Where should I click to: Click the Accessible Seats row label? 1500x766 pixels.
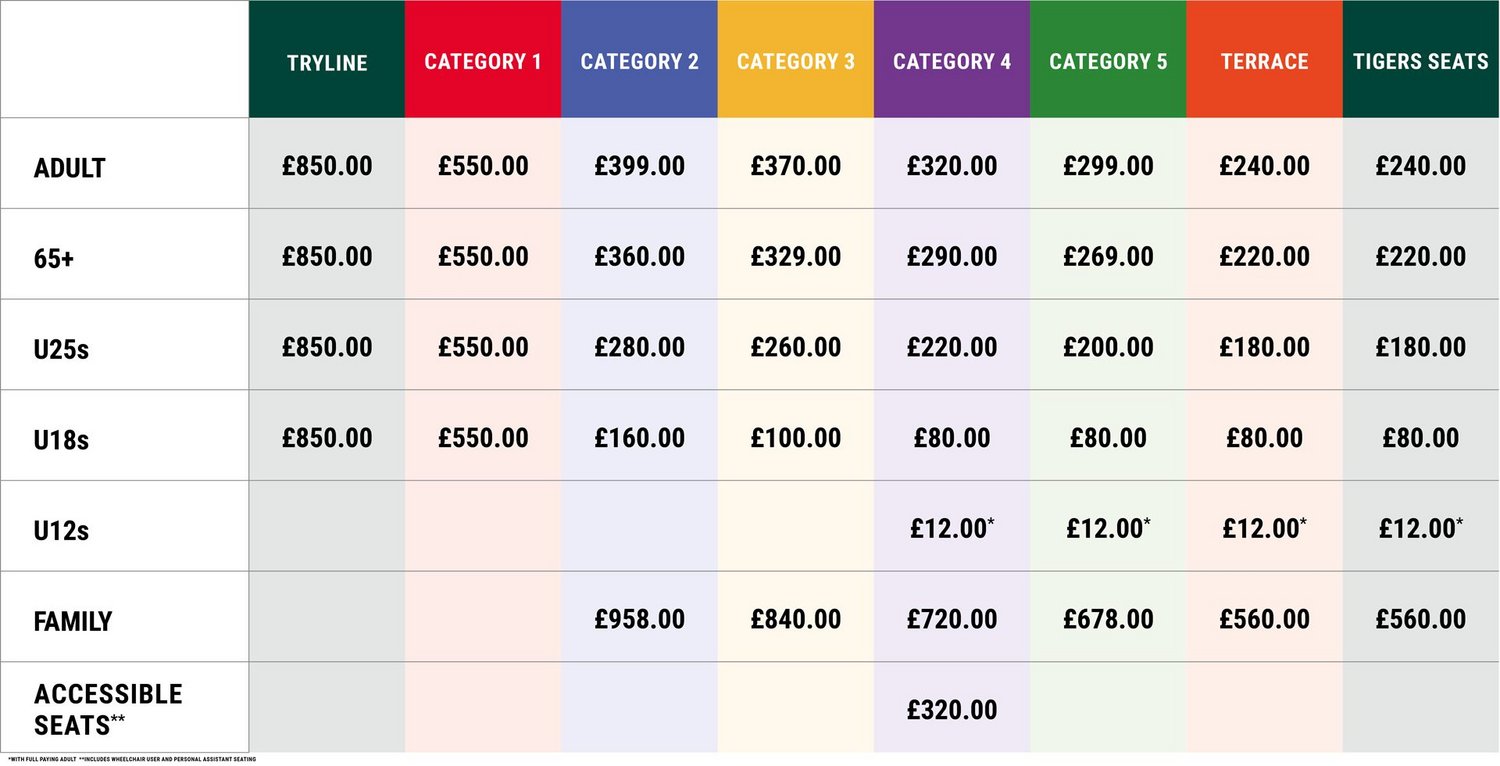click(108, 709)
